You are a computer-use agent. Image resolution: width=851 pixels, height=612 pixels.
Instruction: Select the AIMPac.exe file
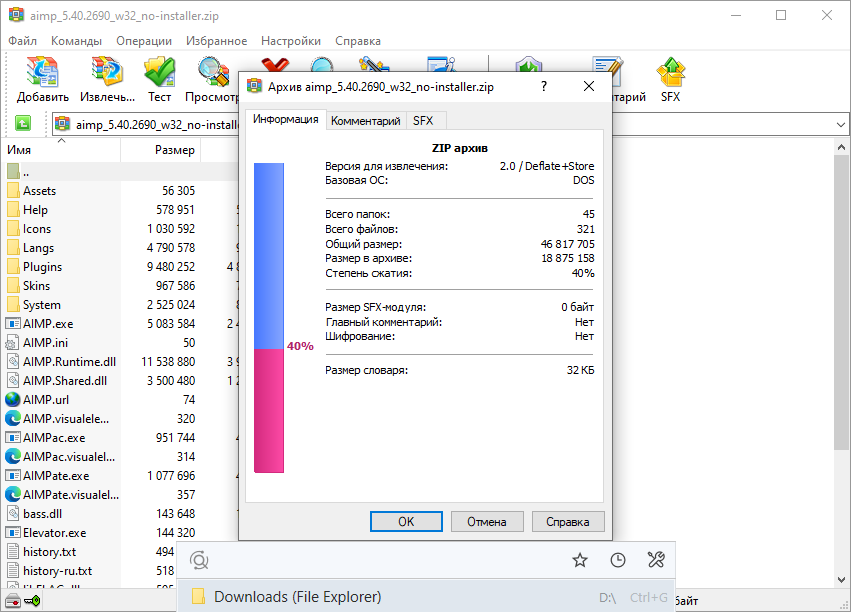pyautogui.click(x=54, y=437)
